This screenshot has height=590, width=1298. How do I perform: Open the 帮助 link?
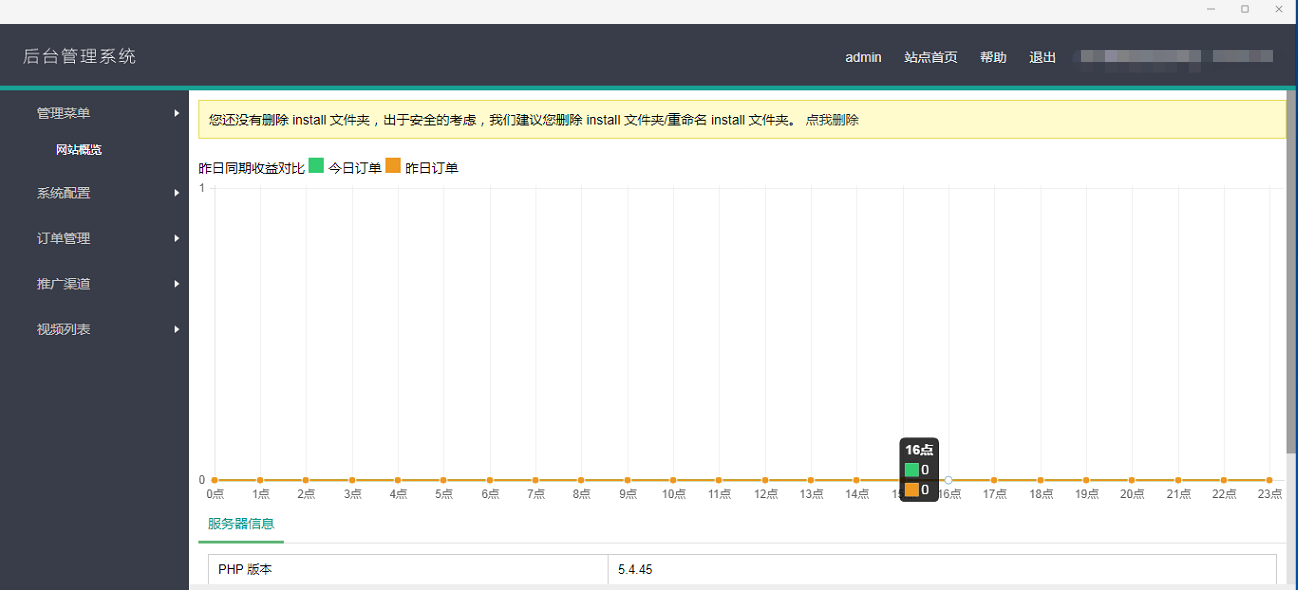click(x=993, y=57)
